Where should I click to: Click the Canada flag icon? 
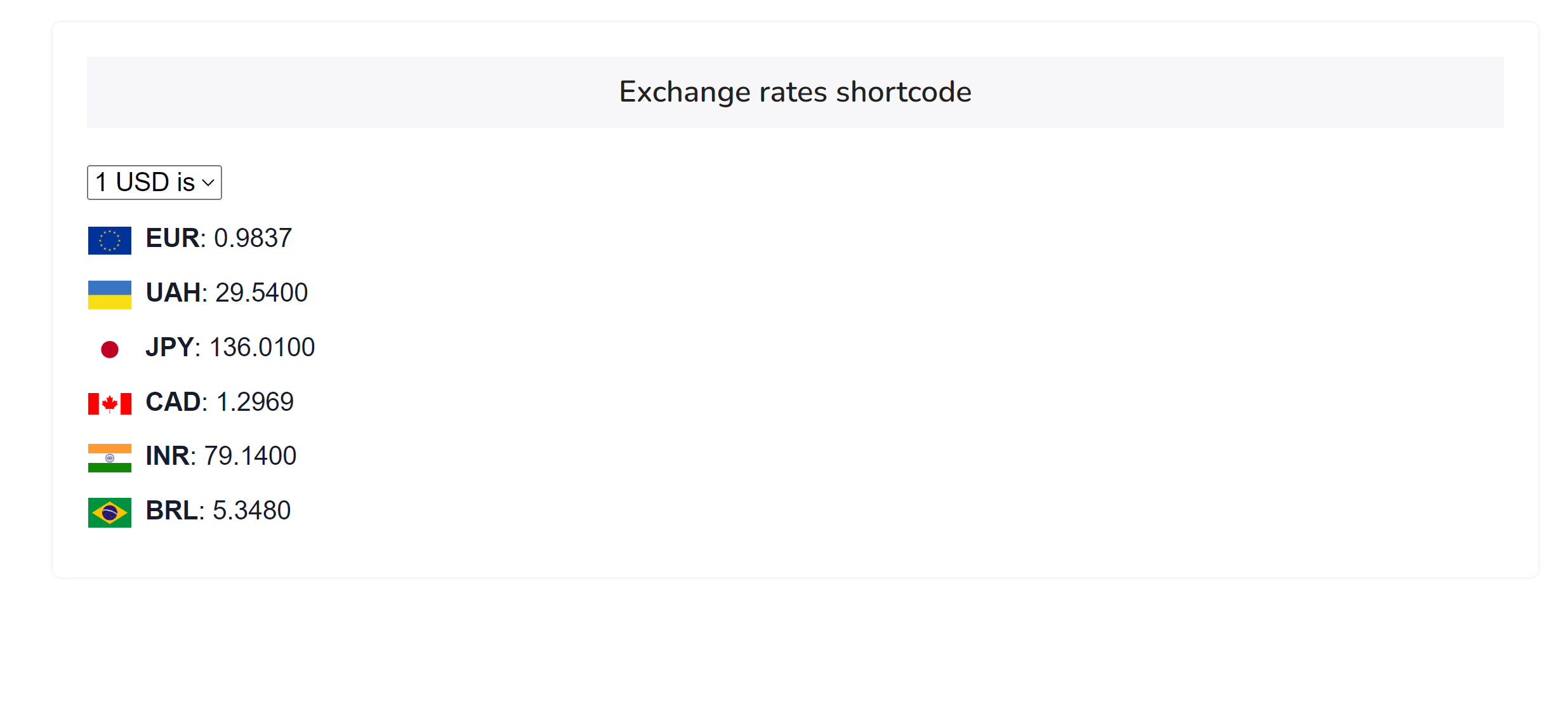pos(109,403)
